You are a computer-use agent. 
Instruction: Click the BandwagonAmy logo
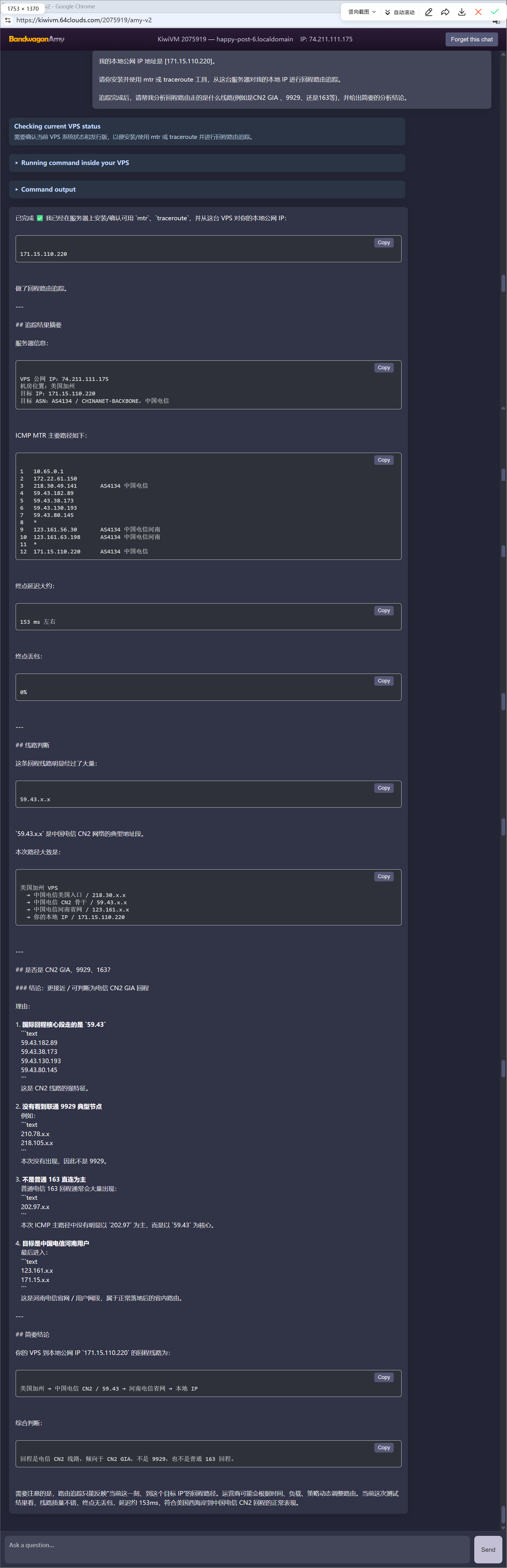(37, 39)
